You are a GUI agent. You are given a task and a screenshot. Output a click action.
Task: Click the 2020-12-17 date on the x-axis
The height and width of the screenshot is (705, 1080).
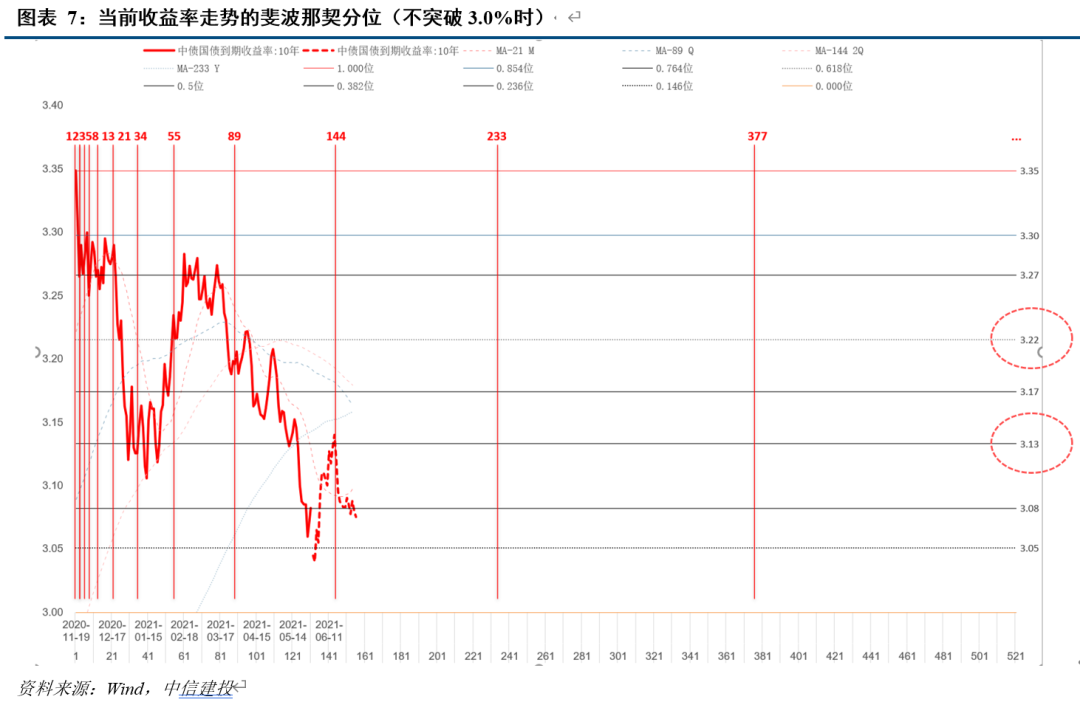(112, 631)
